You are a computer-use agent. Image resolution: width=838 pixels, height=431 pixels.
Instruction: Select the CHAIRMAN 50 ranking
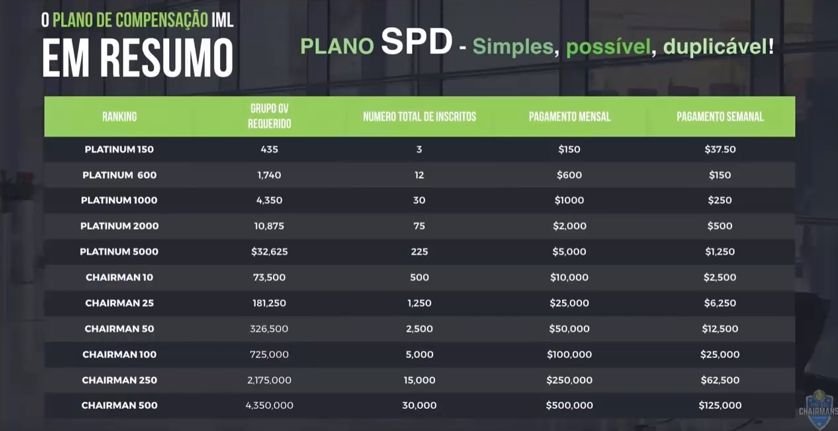point(119,329)
